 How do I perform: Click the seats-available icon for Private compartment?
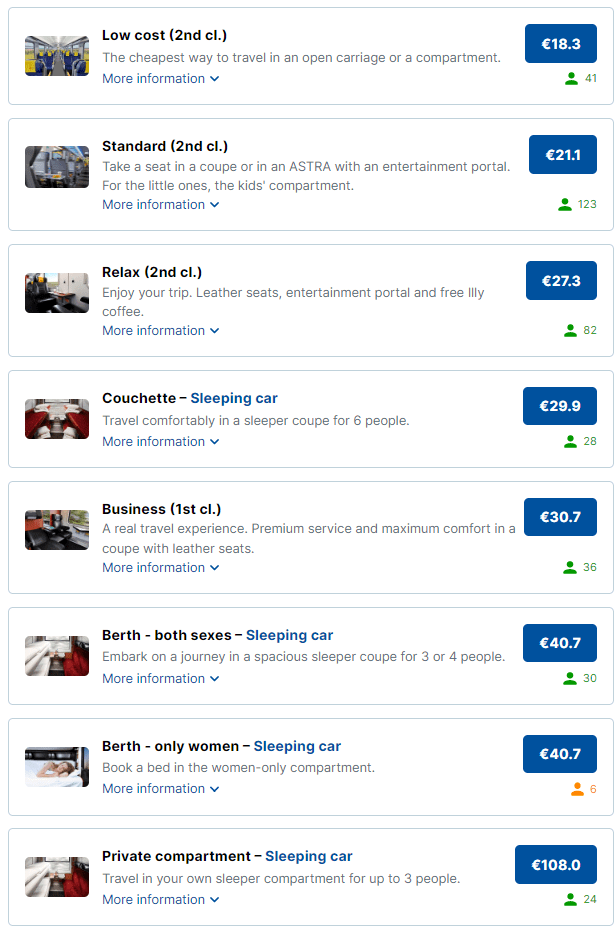coord(571,899)
